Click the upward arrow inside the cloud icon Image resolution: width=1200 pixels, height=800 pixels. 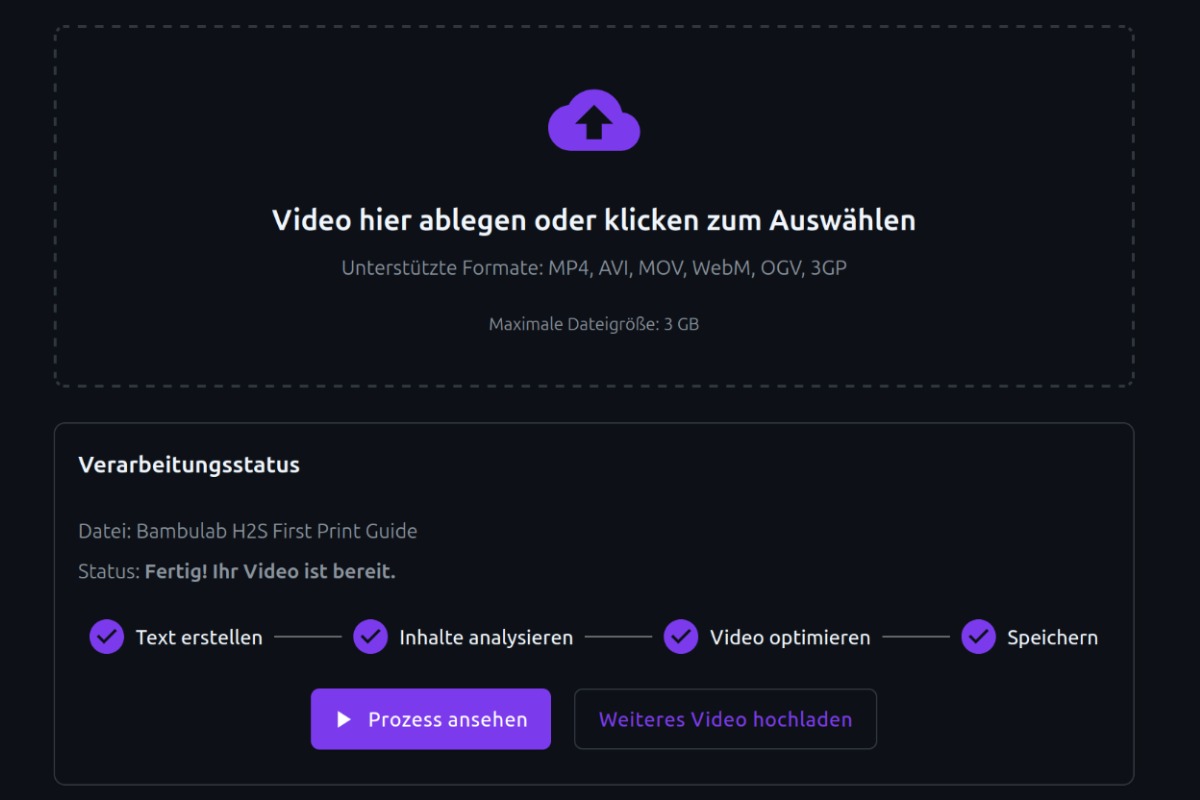[594, 122]
